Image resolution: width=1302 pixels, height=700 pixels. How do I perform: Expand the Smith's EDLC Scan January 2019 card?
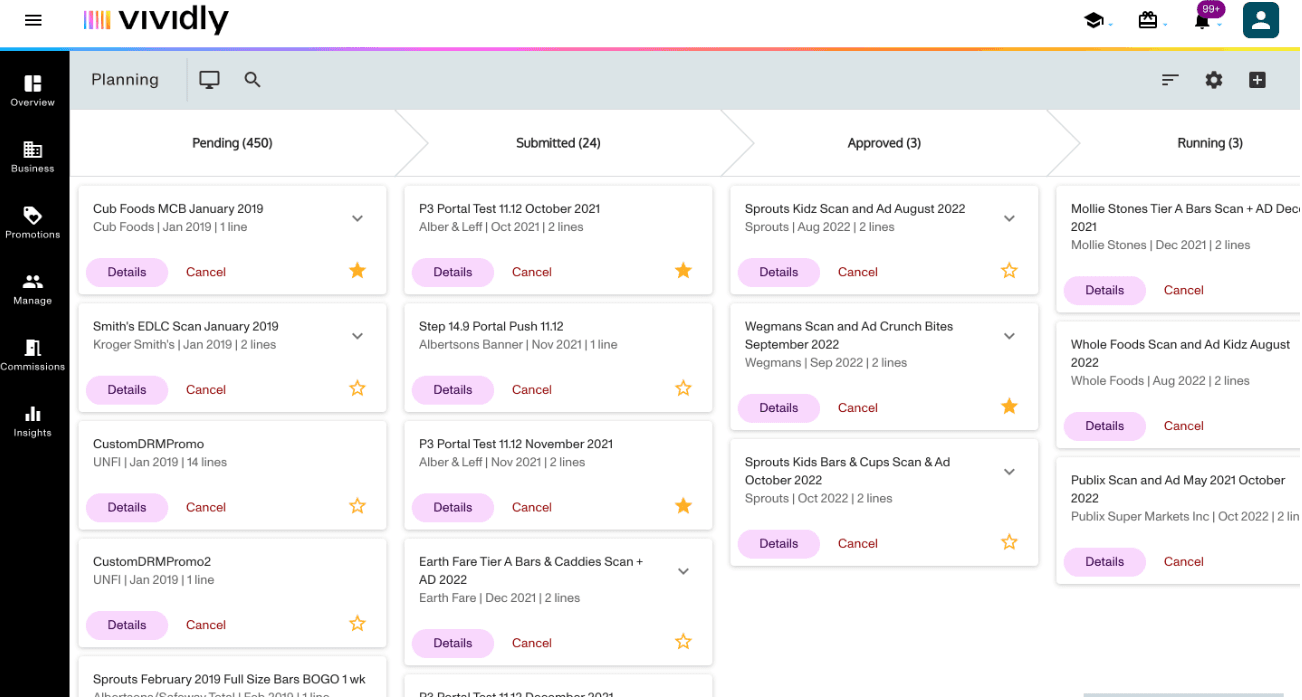click(x=357, y=336)
